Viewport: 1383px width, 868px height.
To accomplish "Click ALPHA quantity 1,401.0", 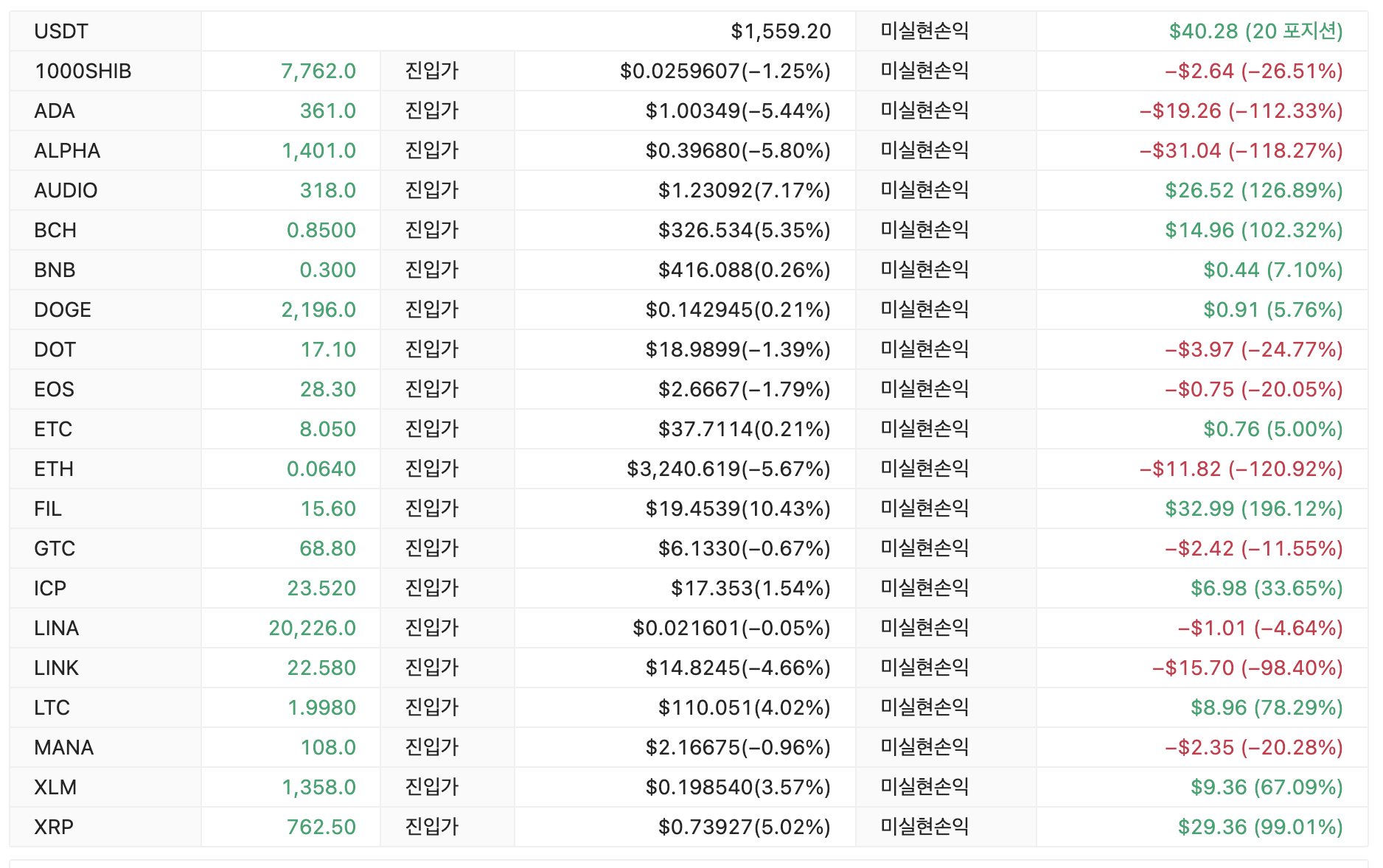I will click(x=318, y=150).
